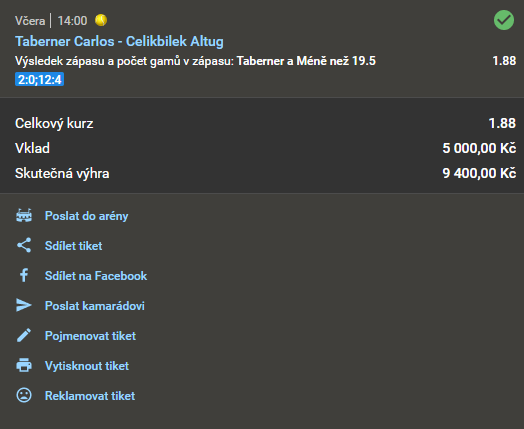This screenshot has height=429, width=524.
Task: Choose Sdílet tiket
Action: [x=74, y=246]
